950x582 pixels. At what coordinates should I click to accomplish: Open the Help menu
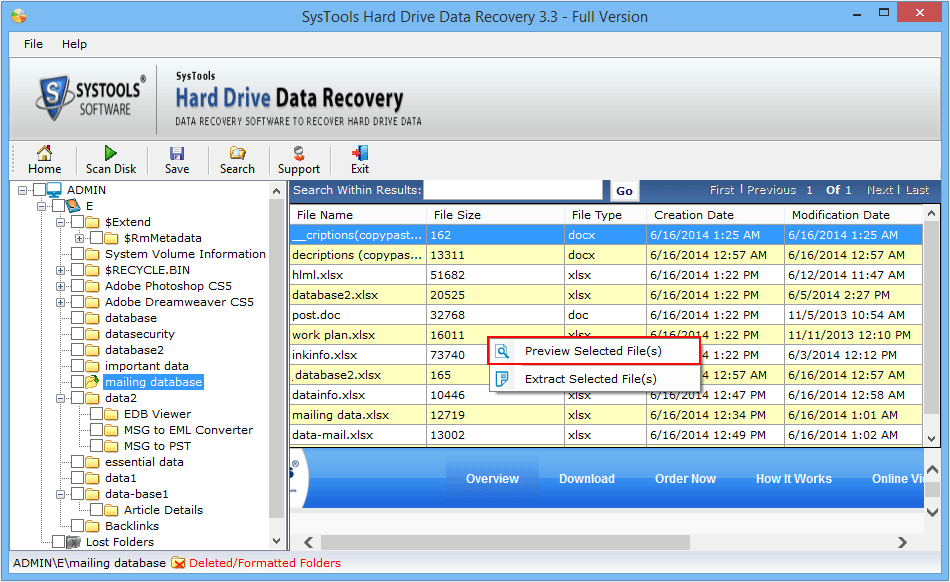tap(74, 44)
